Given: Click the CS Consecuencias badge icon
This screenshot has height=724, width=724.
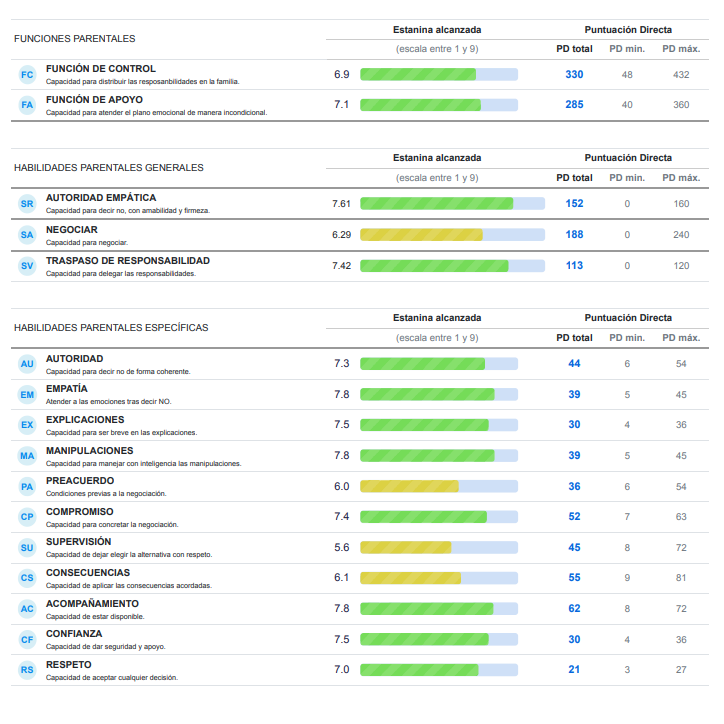Looking at the screenshot, I should pyautogui.click(x=27, y=578).
